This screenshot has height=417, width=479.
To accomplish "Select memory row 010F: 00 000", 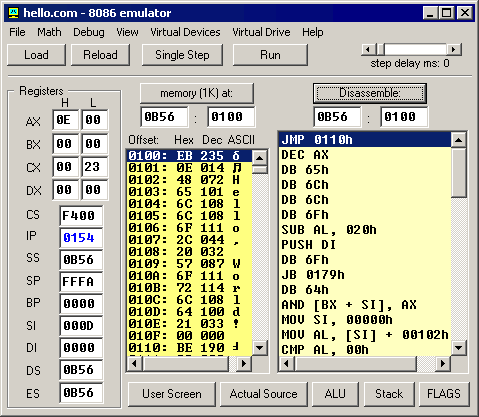I will pyautogui.click(x=189, y=336).
